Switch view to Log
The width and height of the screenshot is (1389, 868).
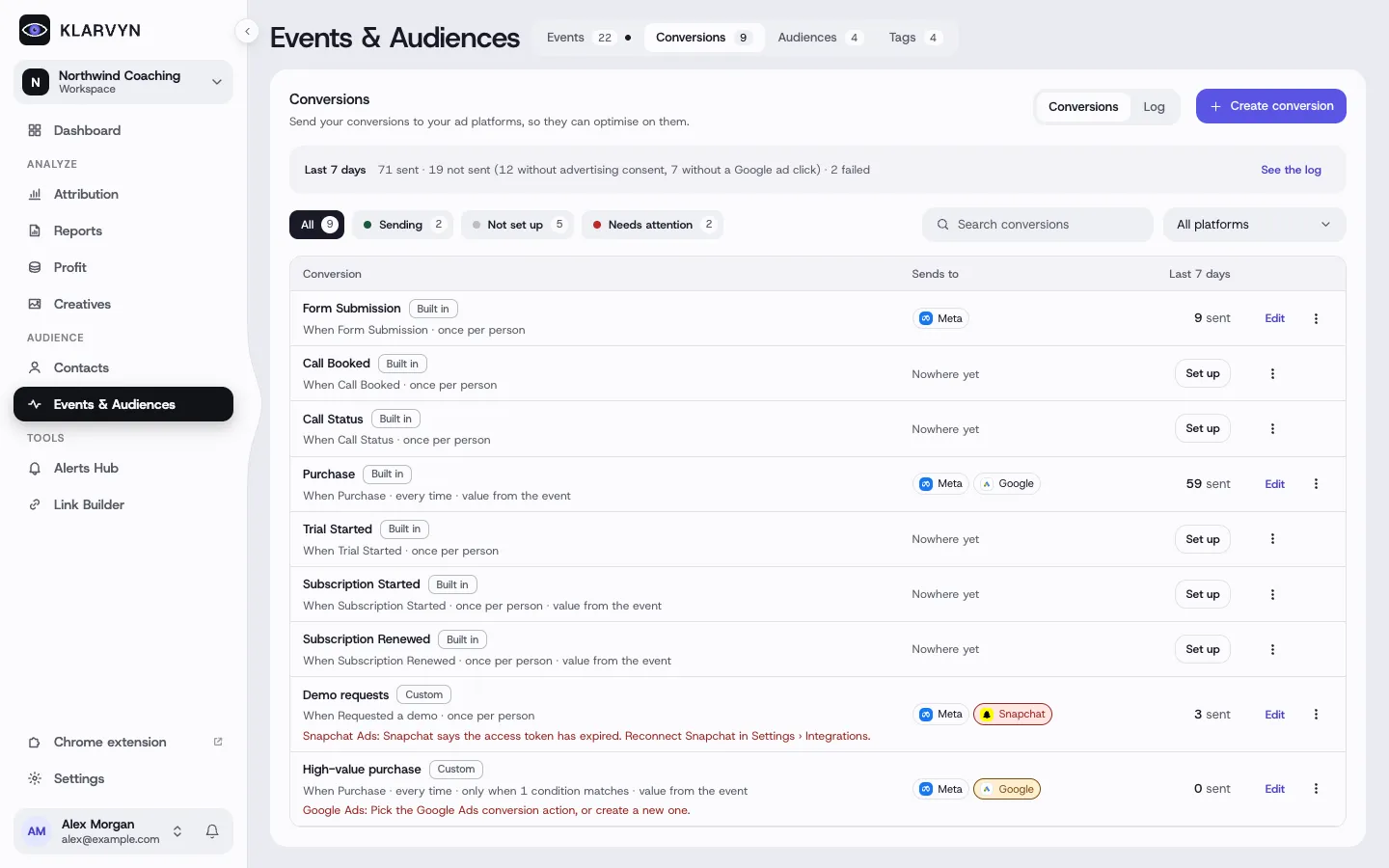click(x=1154, y=107)
